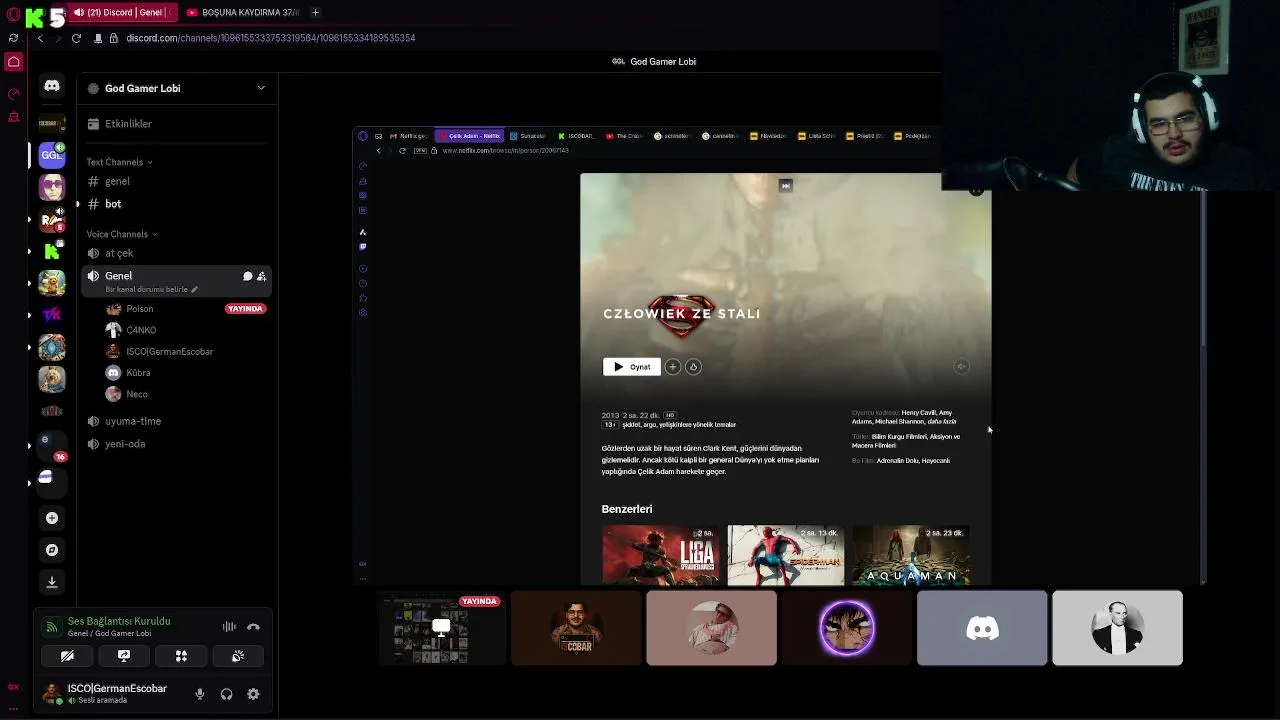The height and width of the screenshot is (720, 1280).
Task: View site security lock icon
Action: [114, 38]
